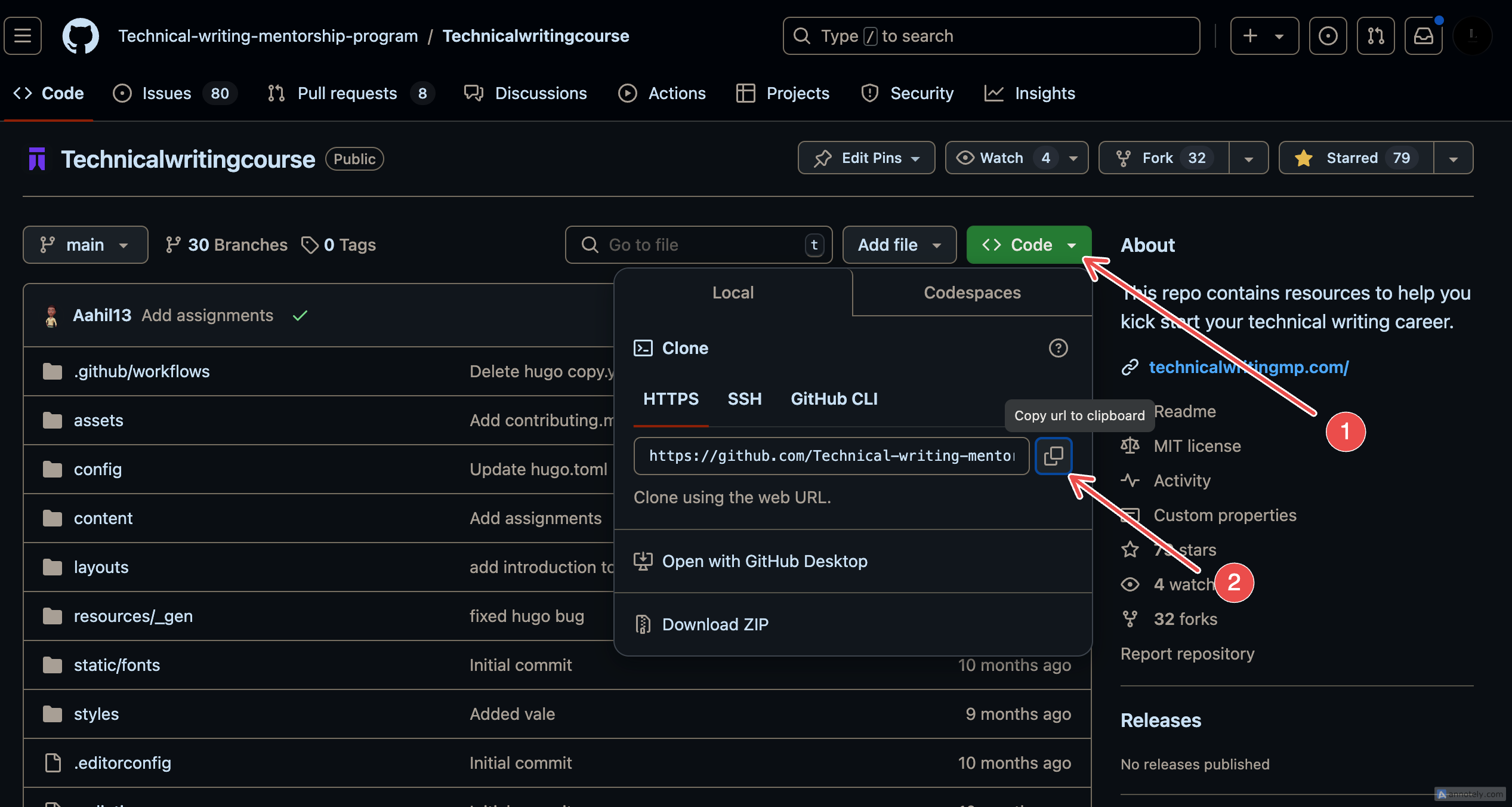Open the Aahil13 author link
Viewport: 1512px width, 807px height.
click(x=102, y=315)
